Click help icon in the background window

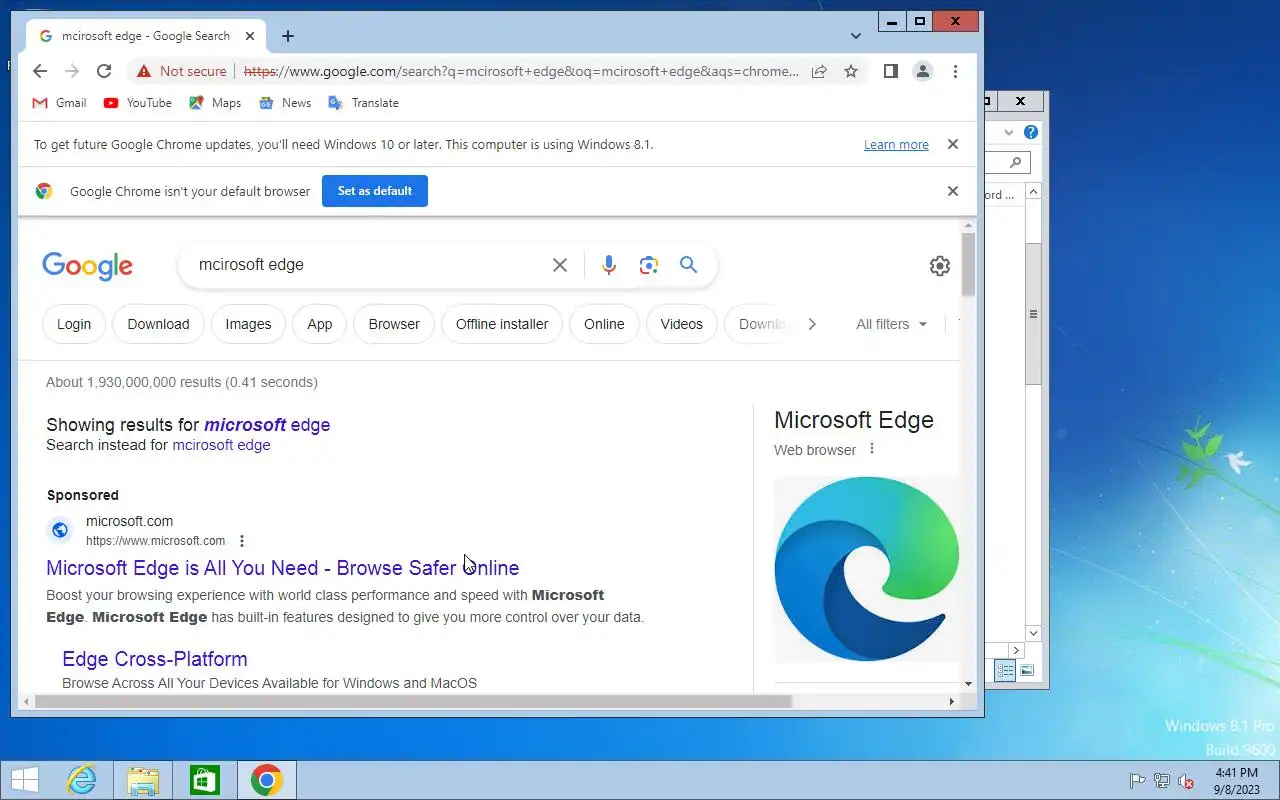coord(1031,132)
